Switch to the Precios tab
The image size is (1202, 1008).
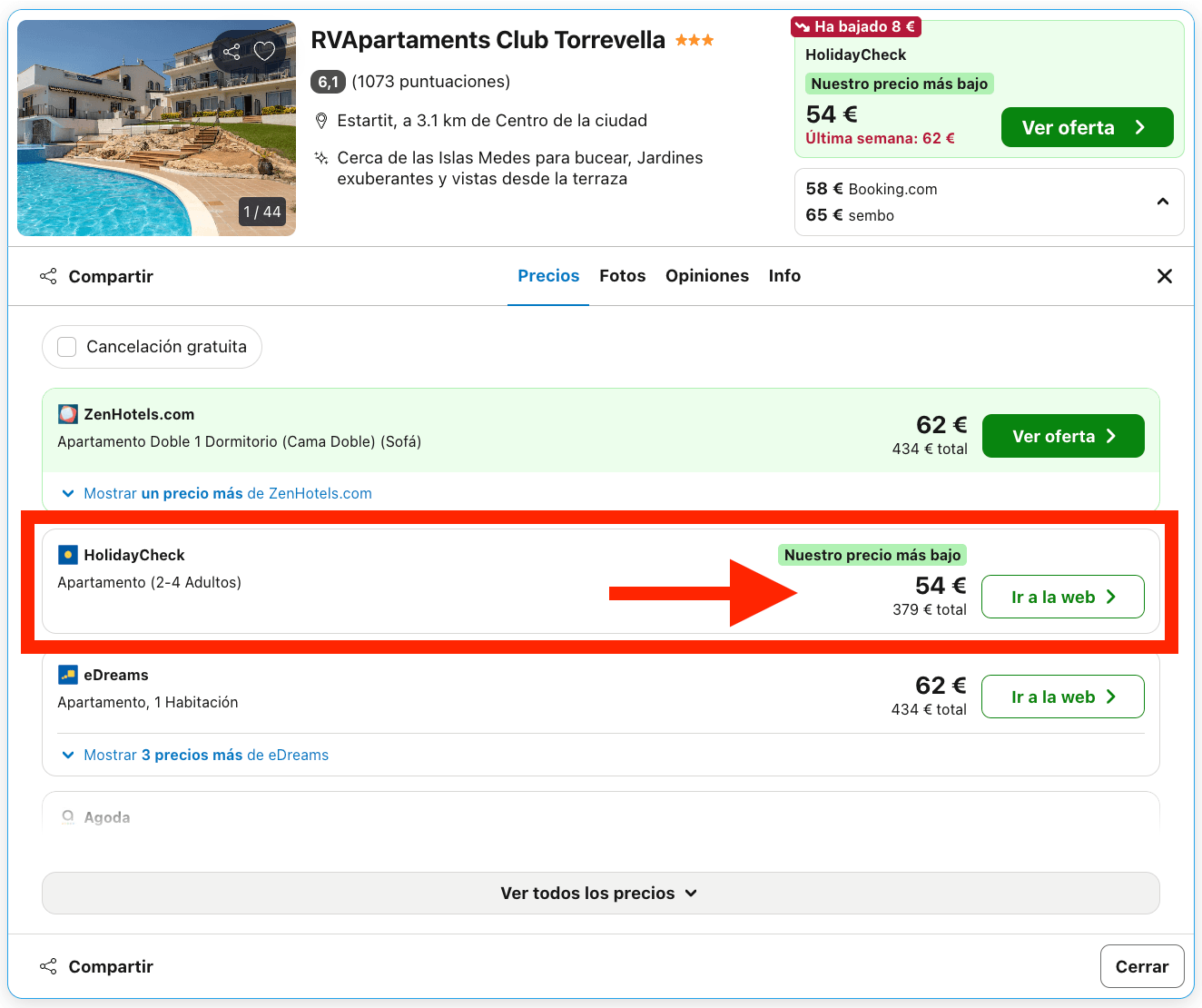(x=548, y=276)
